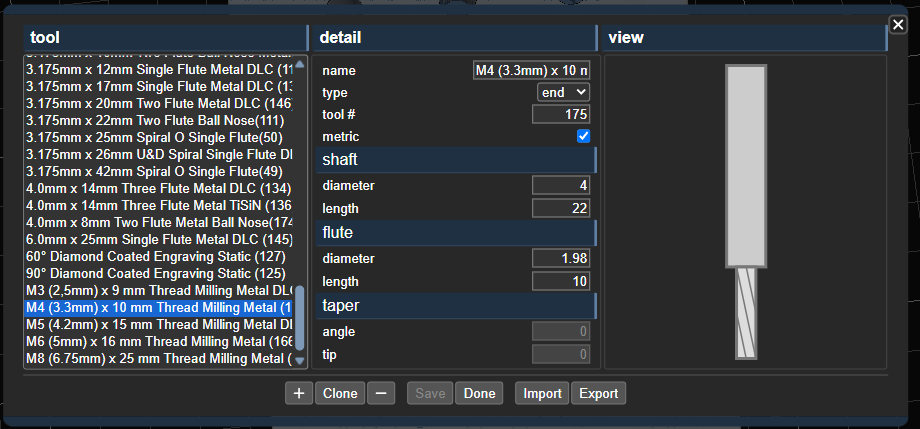Click the plus button to add tool
Screen dimensions: 920x429
(298, 393)
